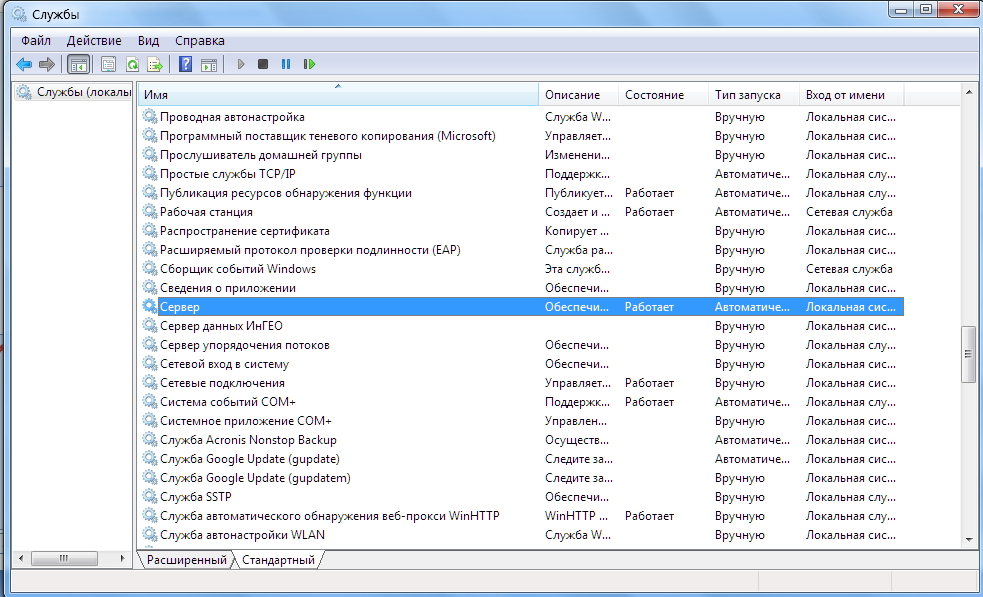Stop the service with the square icon
Image resolution: width=983 pixels, height=597 pixels.
tap(263, 64)
